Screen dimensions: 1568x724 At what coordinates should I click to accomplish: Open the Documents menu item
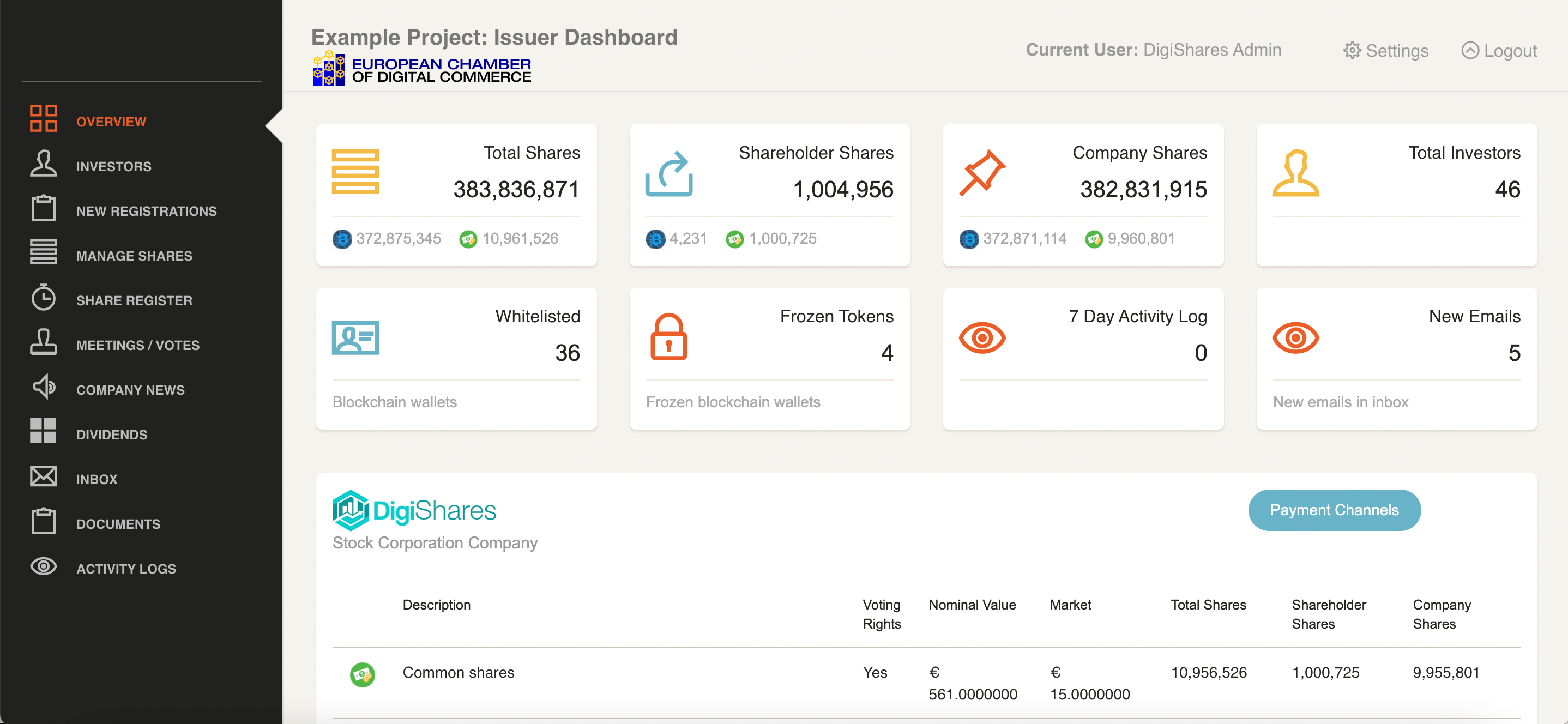[x=118, y=524]
